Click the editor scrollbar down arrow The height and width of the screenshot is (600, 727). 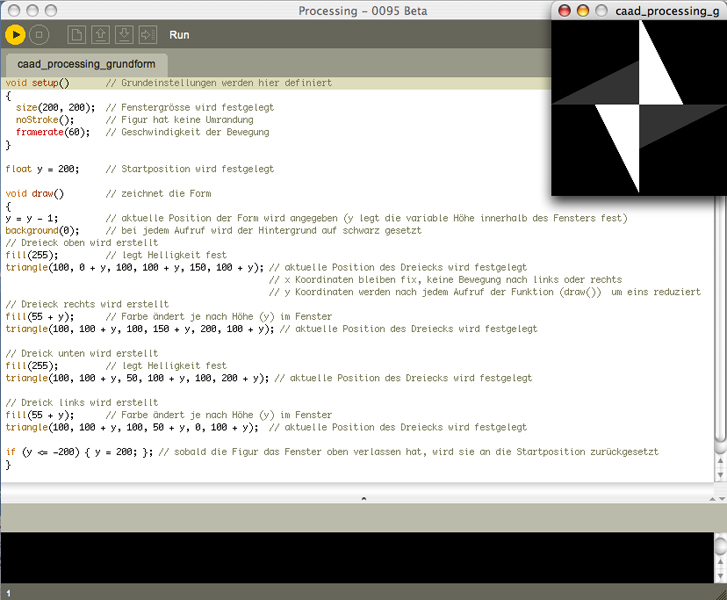pos(720,475)
